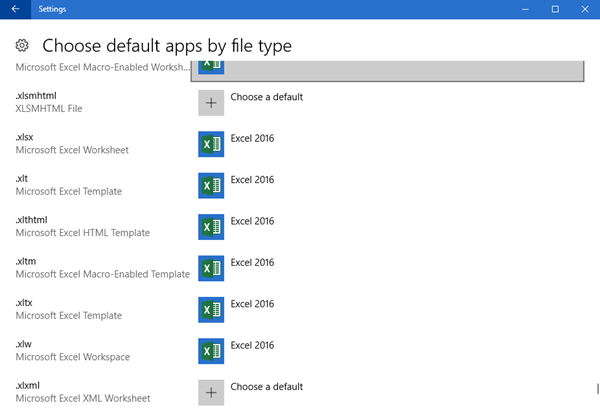Change Excel 2016 default for .xlw

[x=252, y=345]
